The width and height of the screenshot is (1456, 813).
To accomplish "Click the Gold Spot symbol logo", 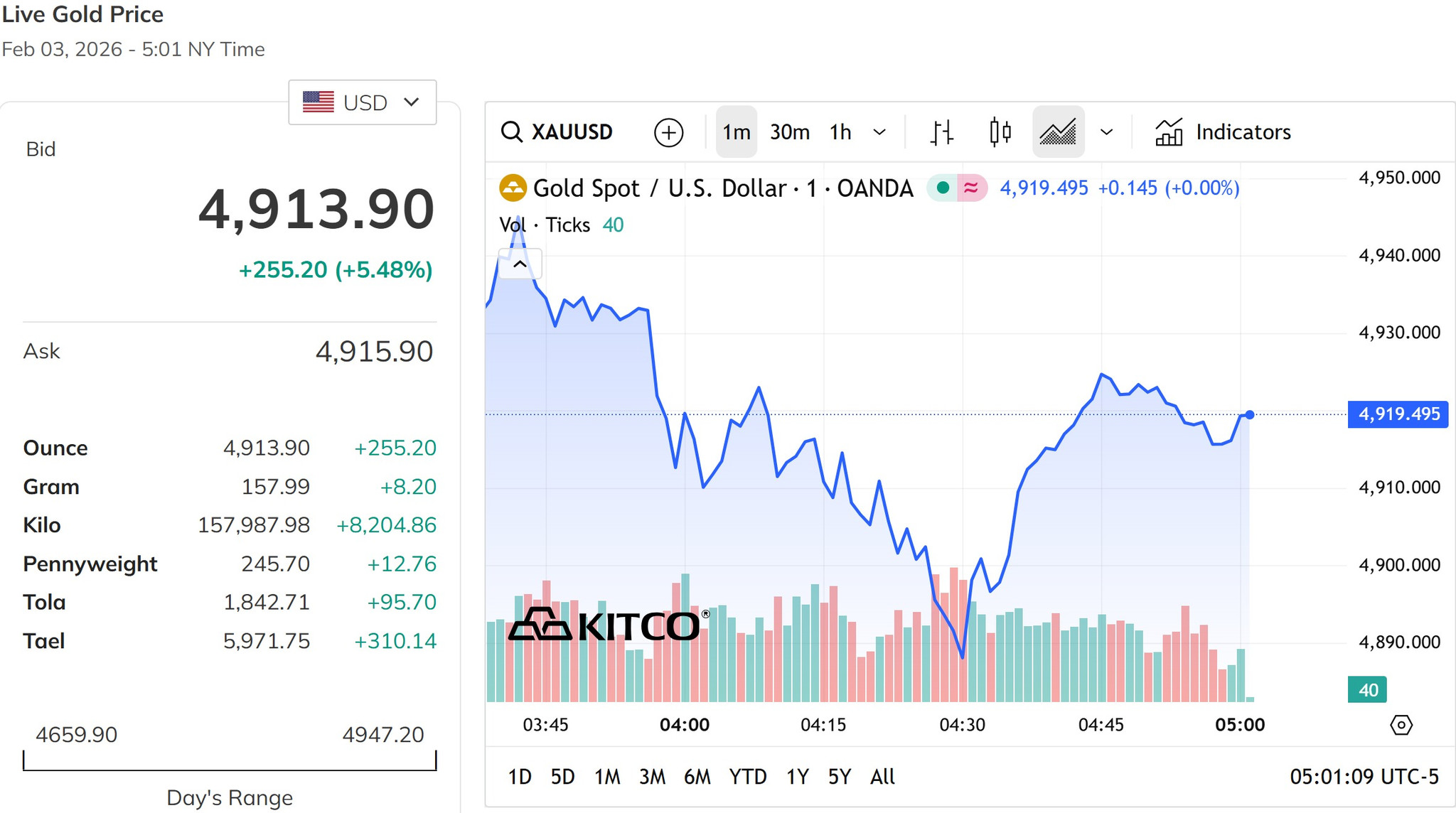I will click(513, 188).
